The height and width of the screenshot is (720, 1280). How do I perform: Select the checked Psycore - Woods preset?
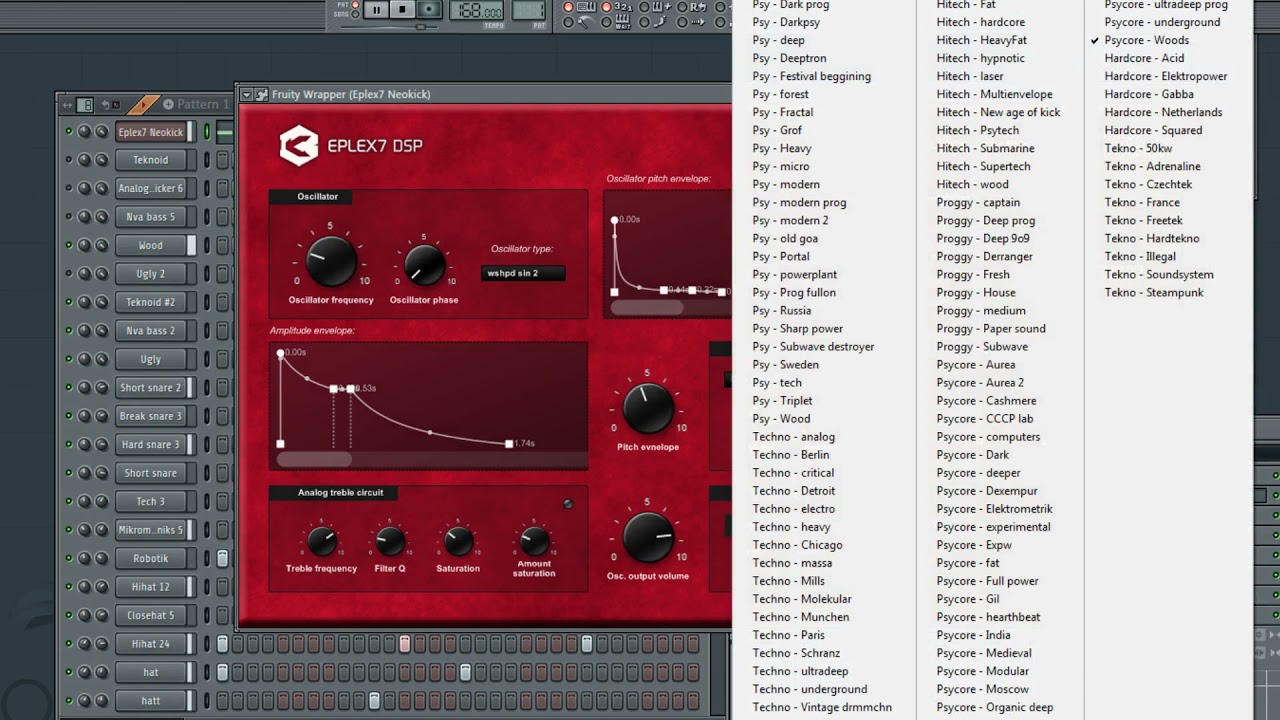tap(1146, 40)
